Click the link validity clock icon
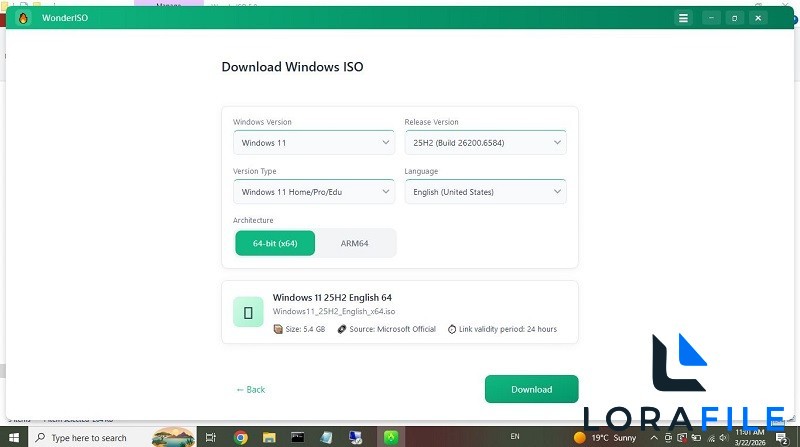This screenshot has height=447, width=800. pos(452,329)
